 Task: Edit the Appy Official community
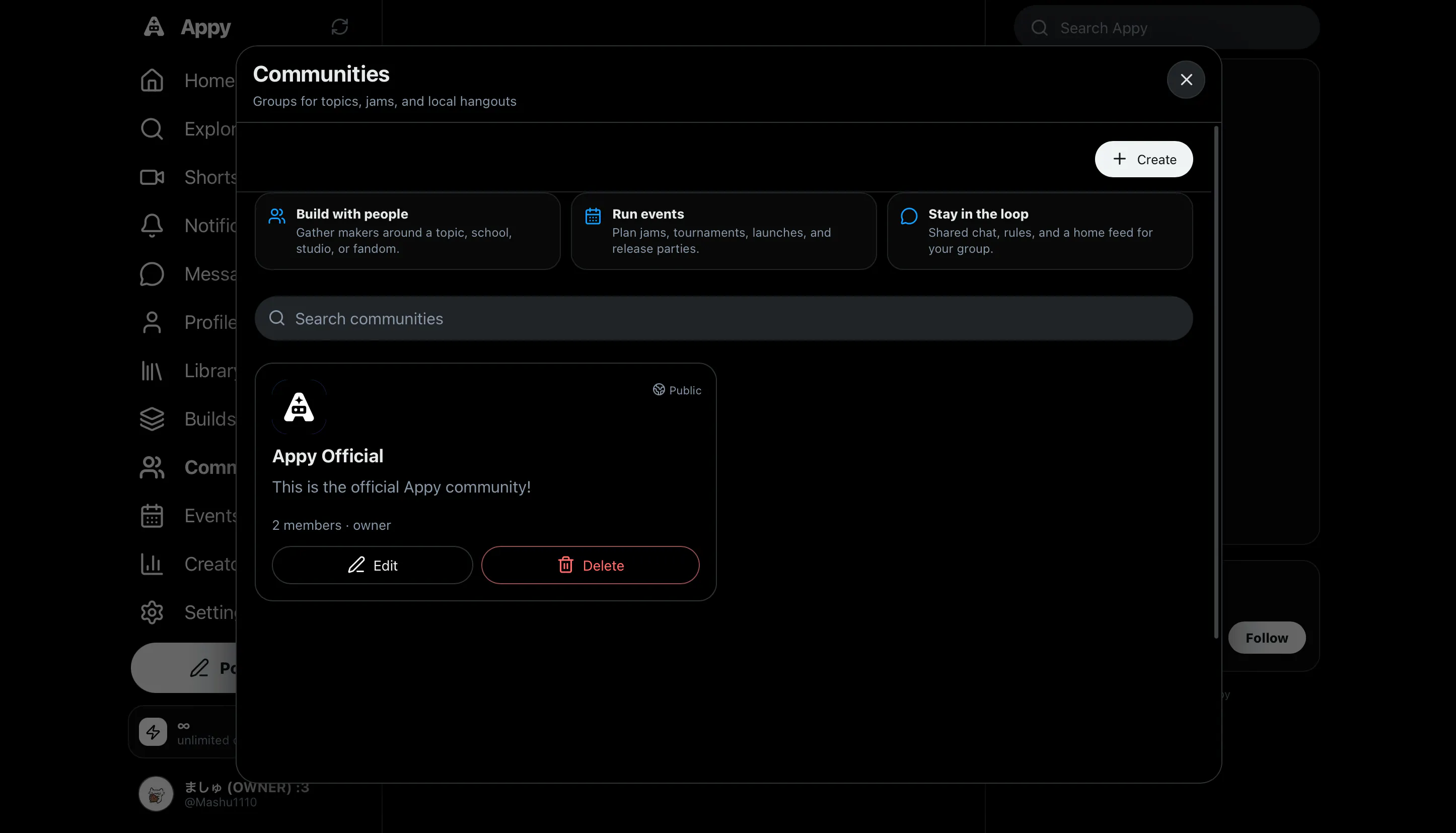coord(372,565)
